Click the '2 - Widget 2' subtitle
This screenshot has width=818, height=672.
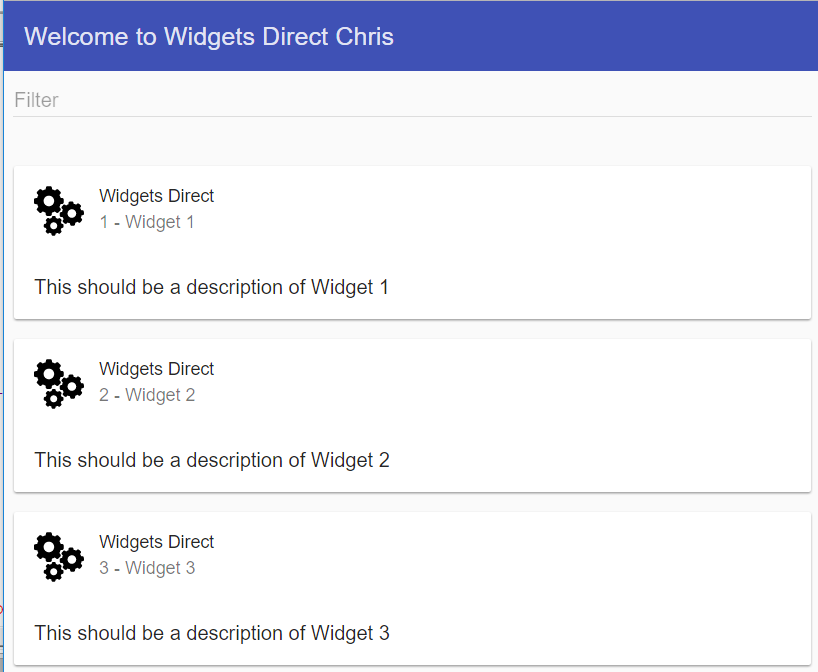[x=147, y=395]
